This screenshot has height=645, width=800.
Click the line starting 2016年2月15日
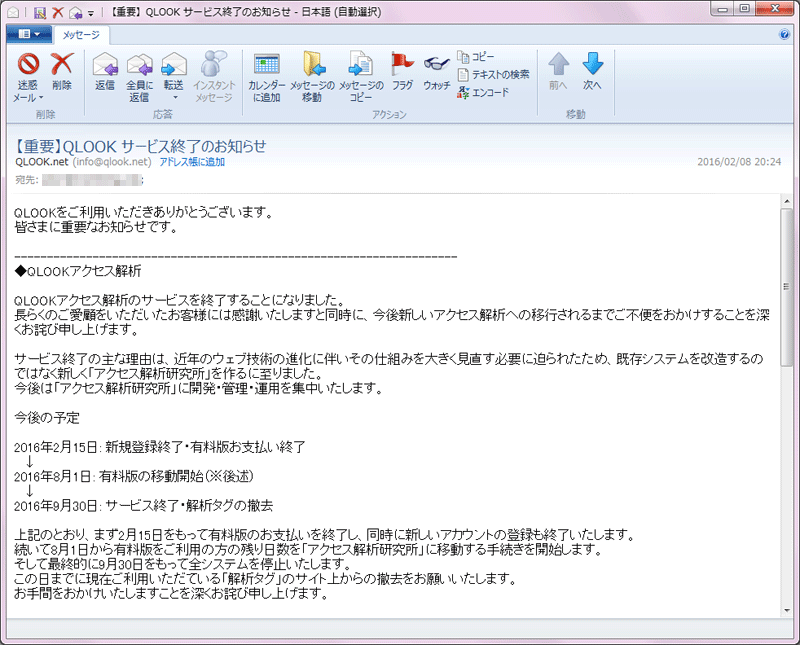pos(160,448)
